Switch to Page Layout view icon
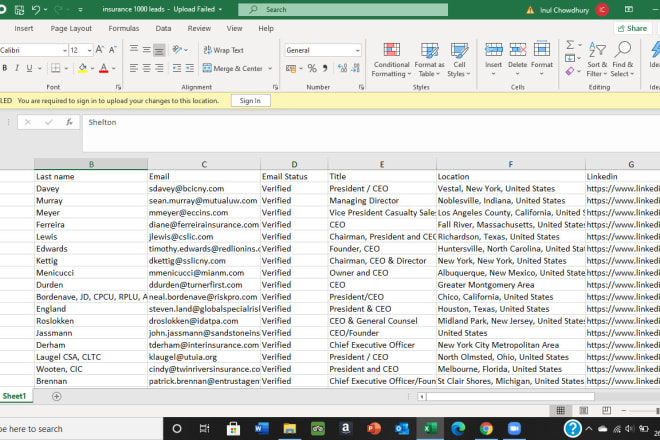Image resolution: width=660 pixels, height=440 pixels. point(583,410)
